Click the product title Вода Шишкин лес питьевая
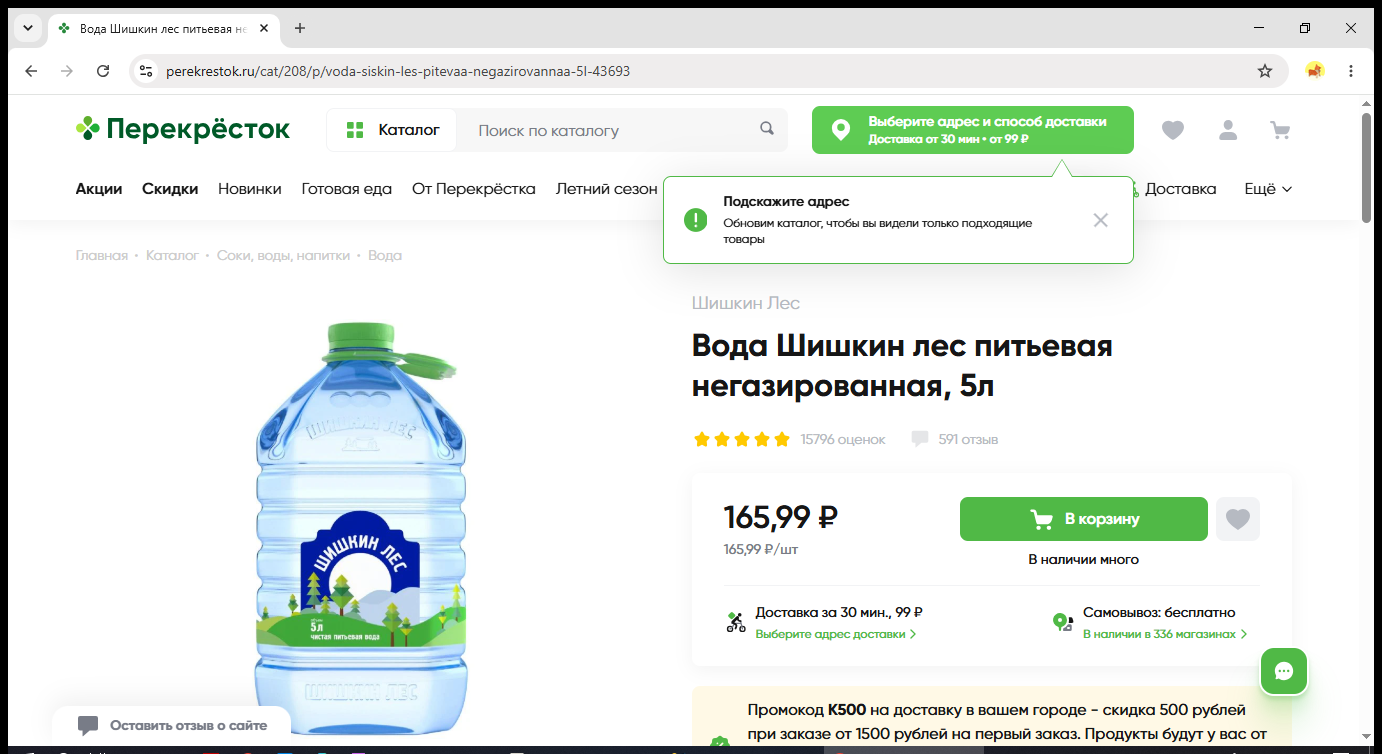 pyautogui.click(x=902, y=366)
